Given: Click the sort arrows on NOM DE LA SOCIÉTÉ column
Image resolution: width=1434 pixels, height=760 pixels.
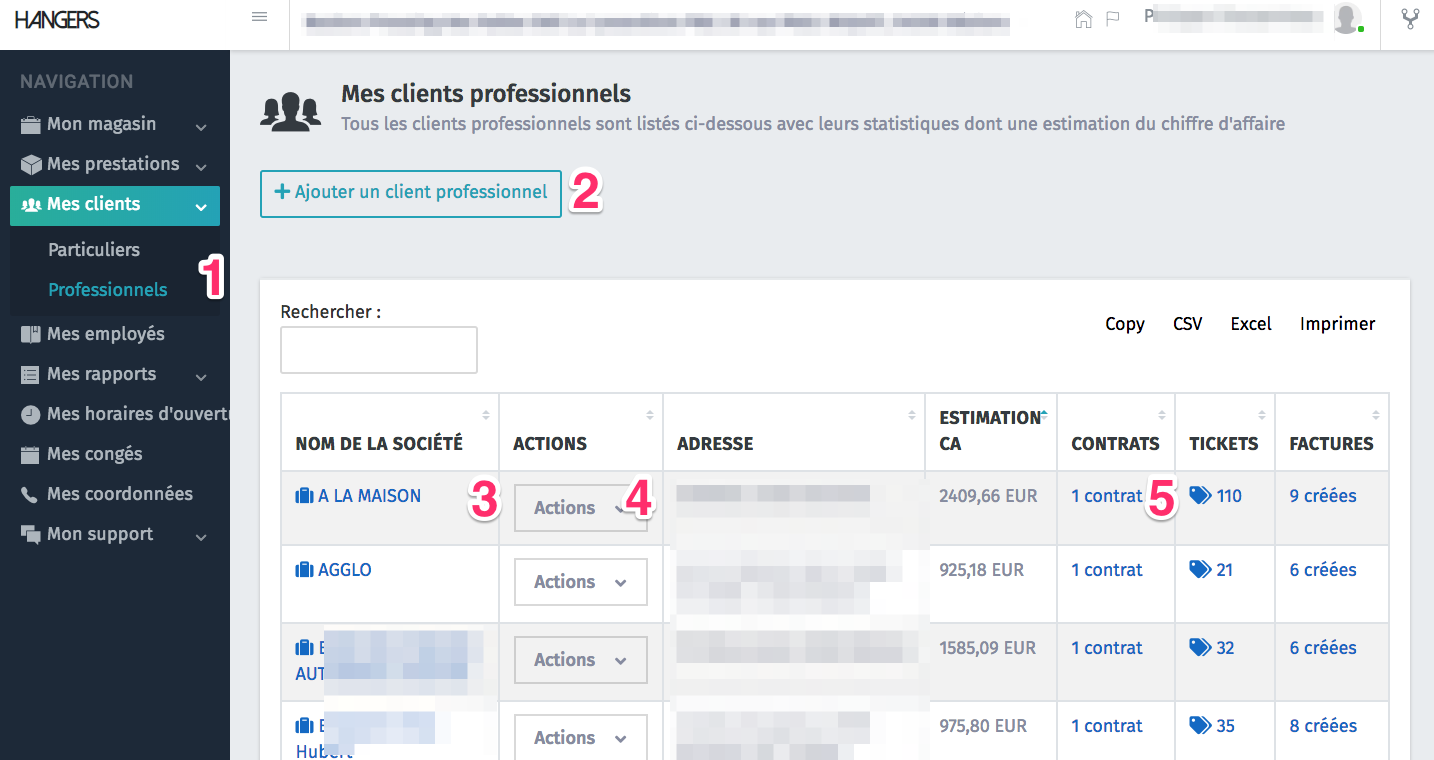Looking at the screenshot, I should 486,415.
